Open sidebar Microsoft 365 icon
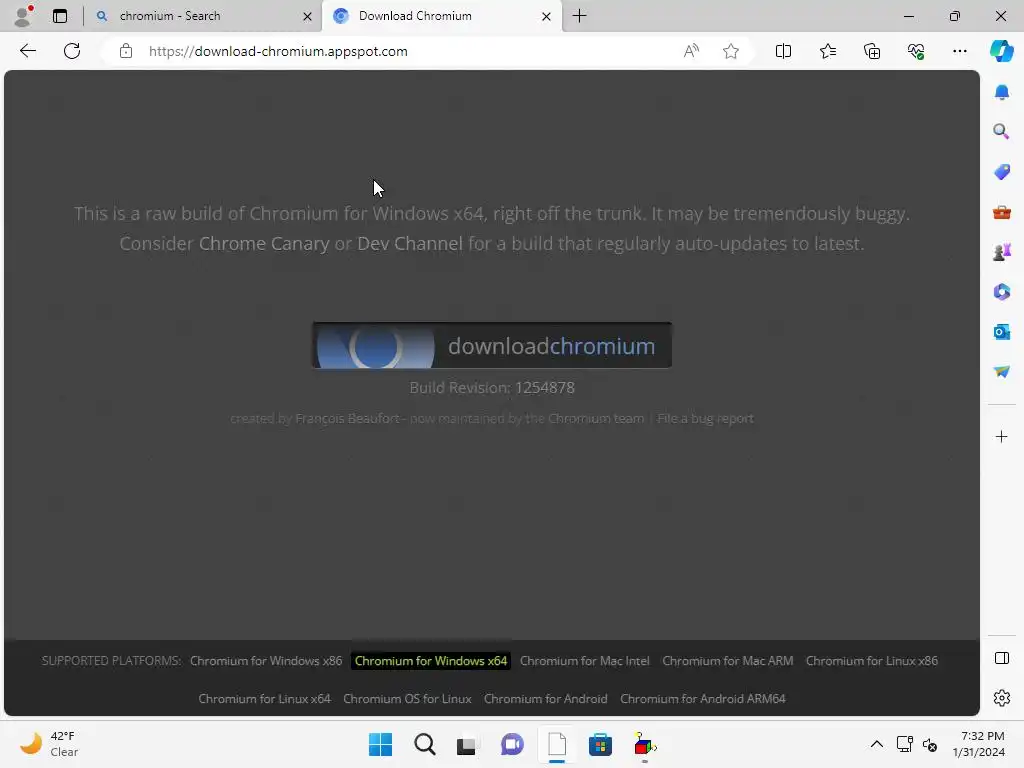This screenshot has width=1024, height=768. 1001,292
